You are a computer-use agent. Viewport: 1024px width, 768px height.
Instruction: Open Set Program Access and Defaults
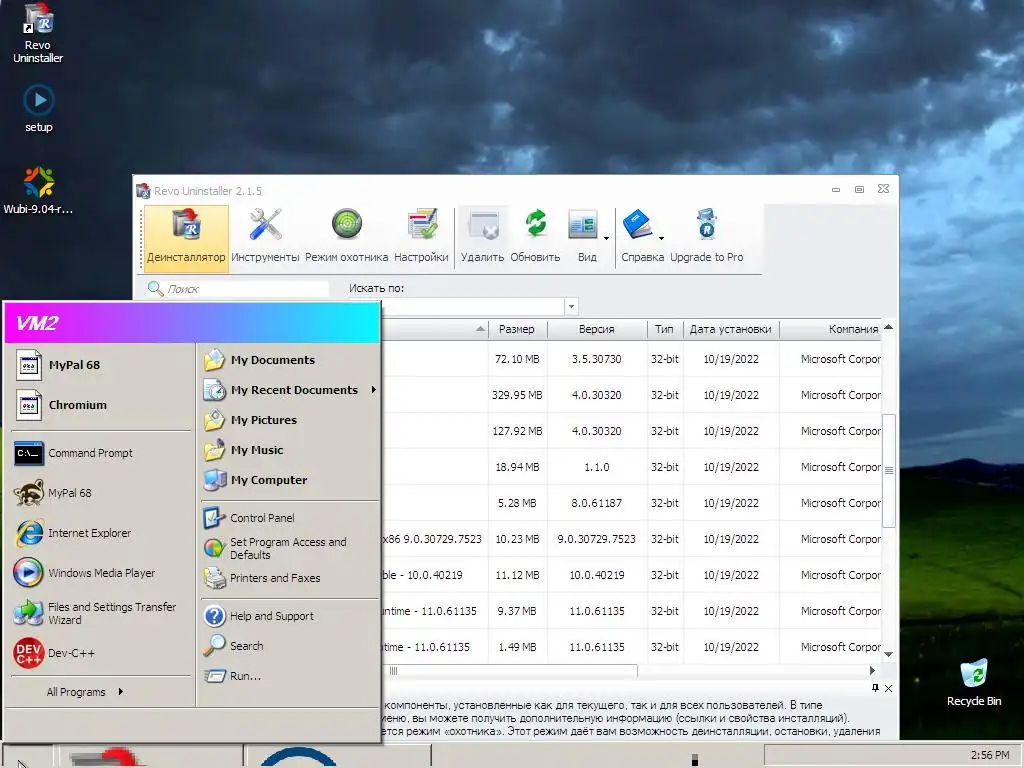click(x=289, y=548)
